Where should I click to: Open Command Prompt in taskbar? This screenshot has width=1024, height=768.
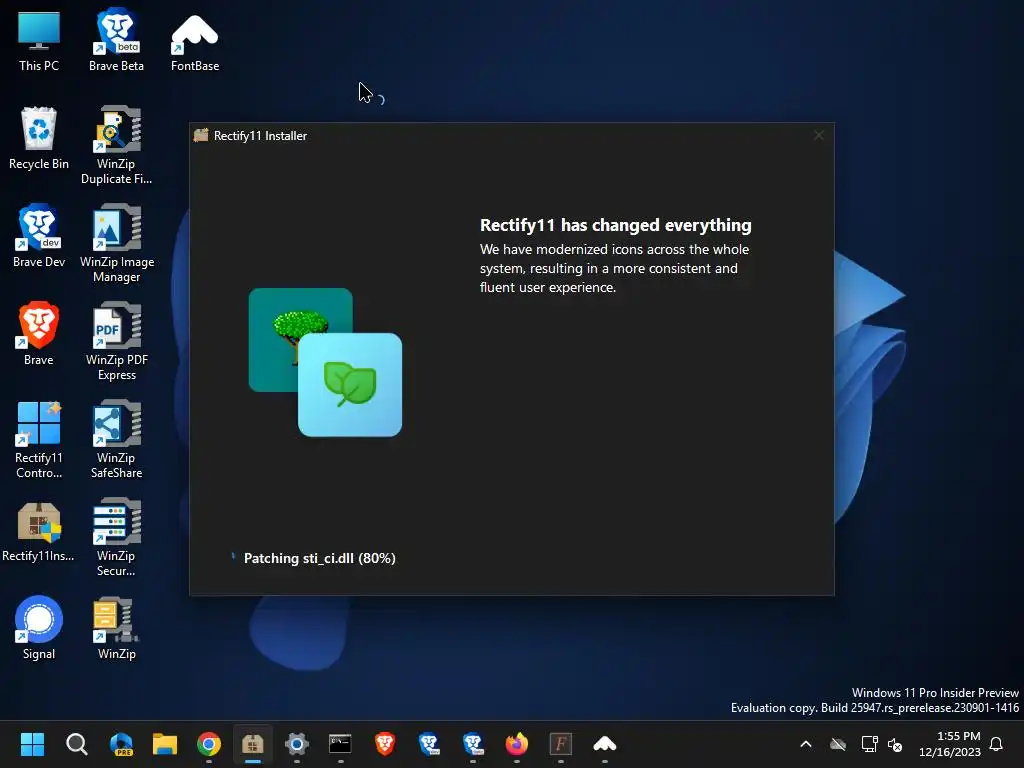pyautogui.click(x=340, y=744)
